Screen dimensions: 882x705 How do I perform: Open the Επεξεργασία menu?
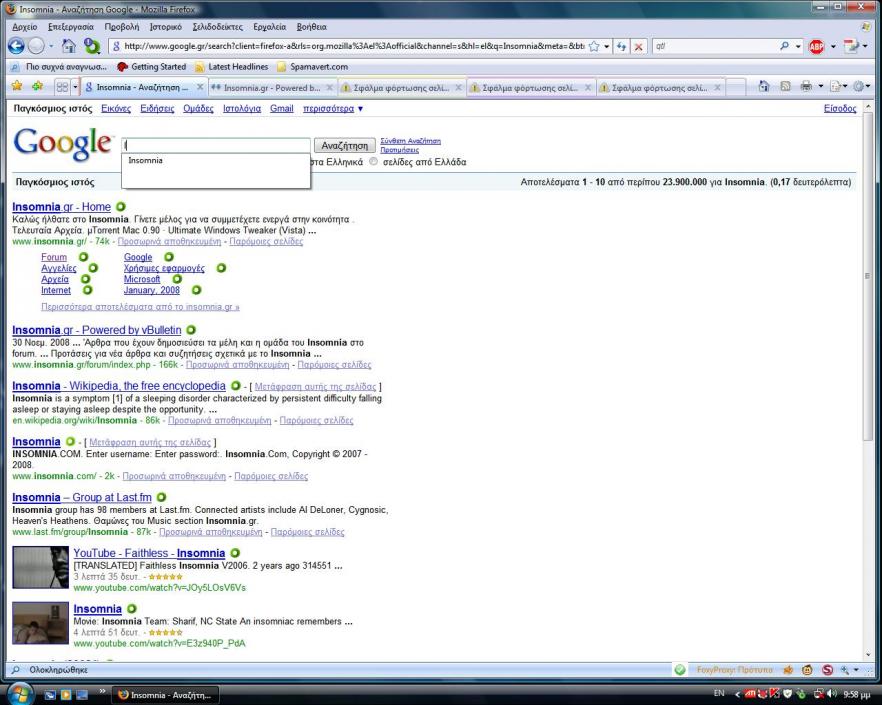pyautogui.click(x=70, y=26)
